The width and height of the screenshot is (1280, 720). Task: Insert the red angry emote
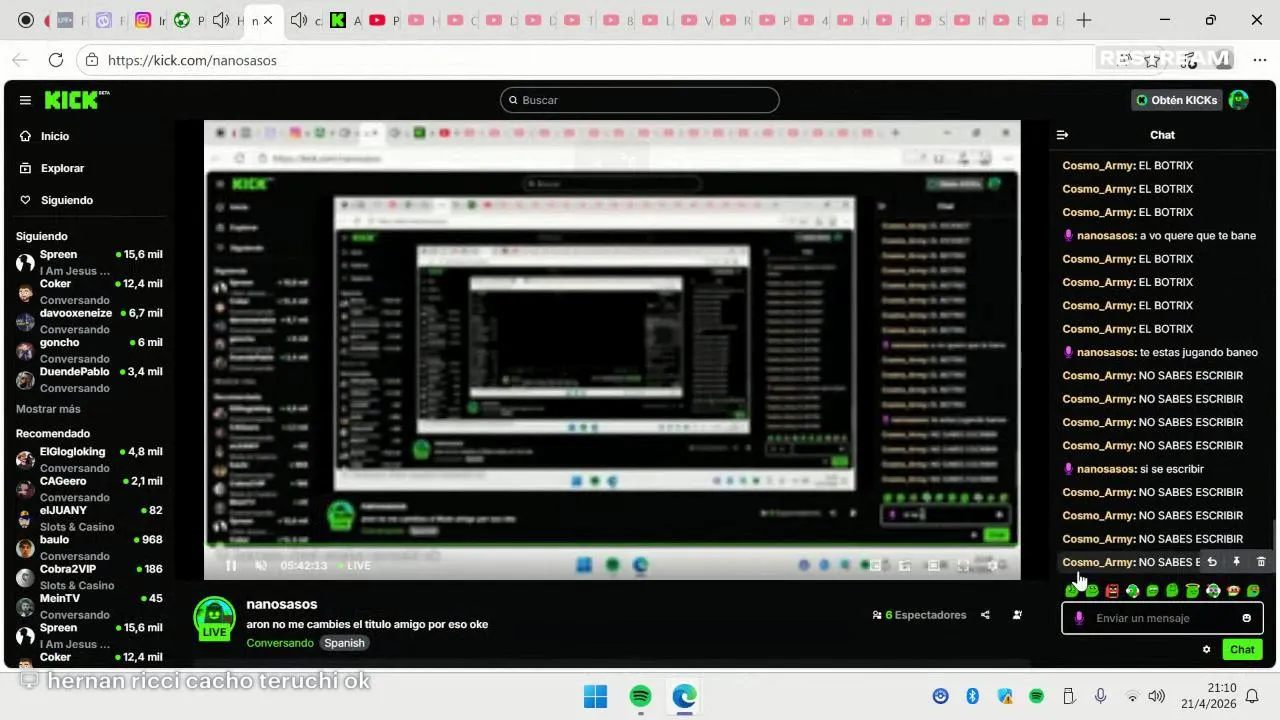coord(1112,591)
